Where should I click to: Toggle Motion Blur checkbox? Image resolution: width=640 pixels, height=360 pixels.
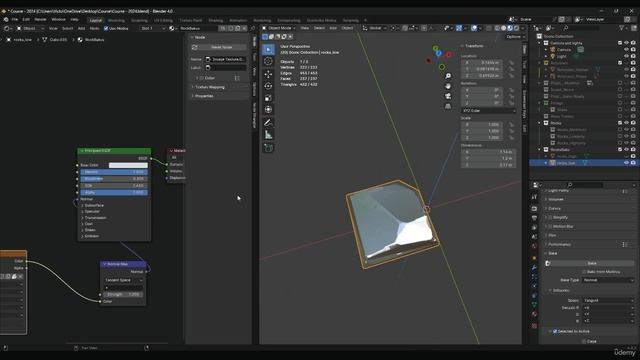click(x=550, y=227)
